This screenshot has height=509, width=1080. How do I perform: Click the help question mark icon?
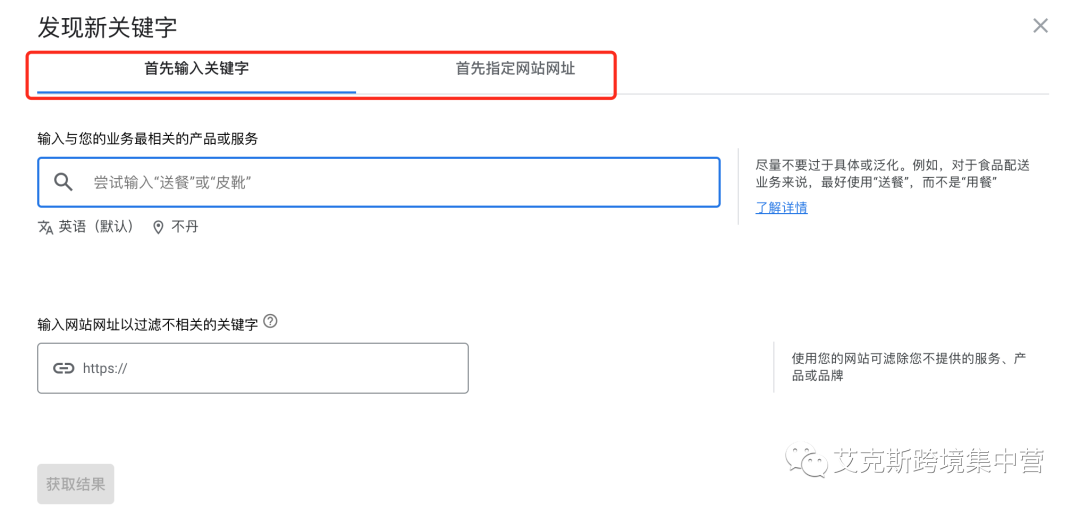[x=271, y=322]
